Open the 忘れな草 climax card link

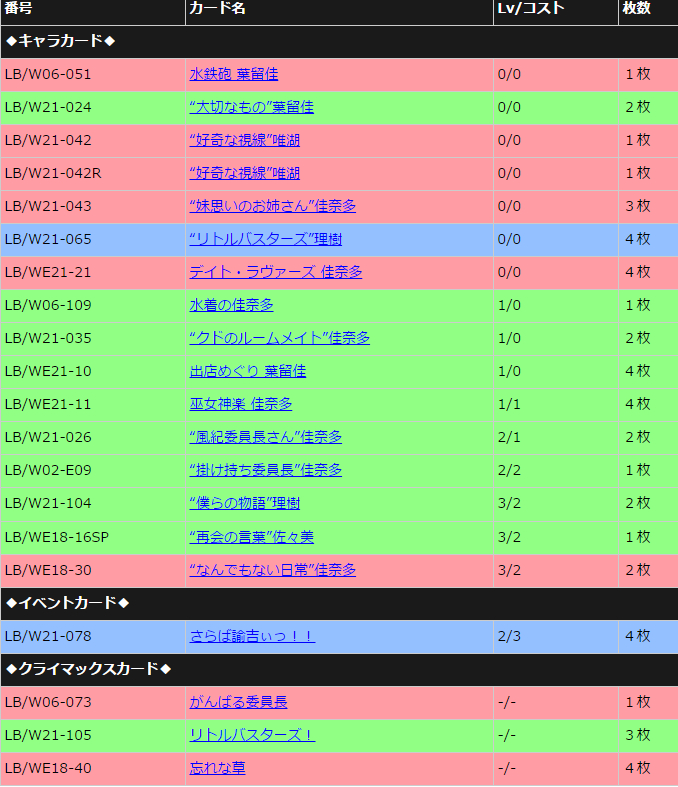(x=217, y=769)
